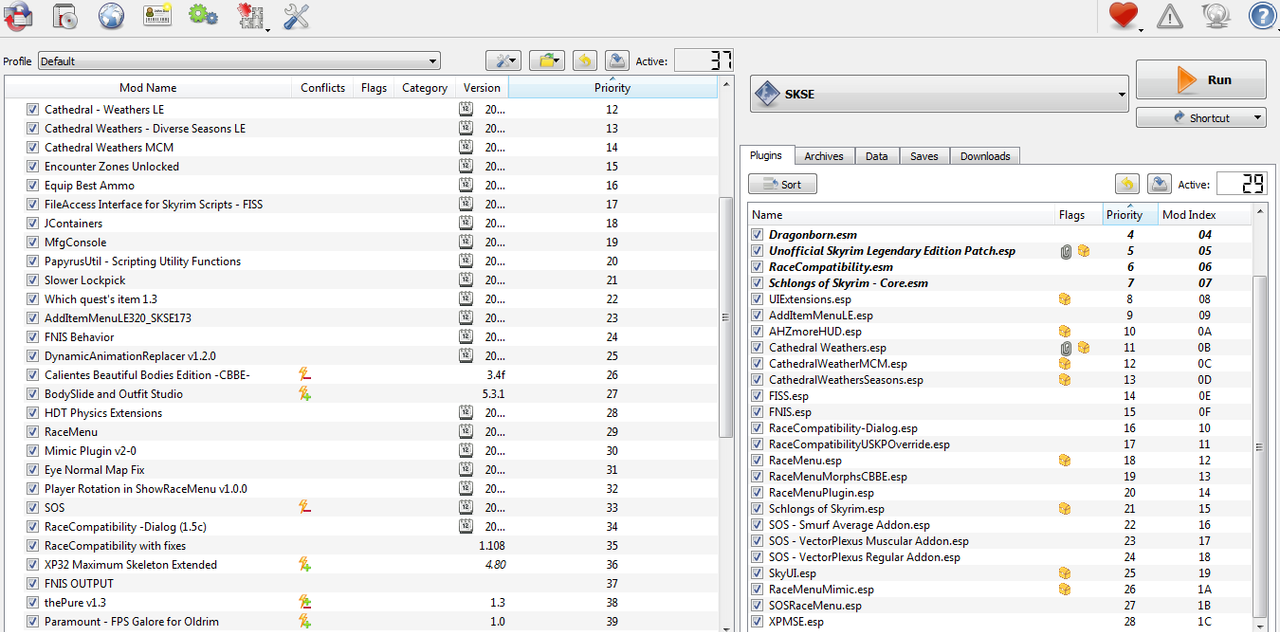Open the executables green gears icon
The width and height of the screenshot is (1280, 632).
(203, 15)
